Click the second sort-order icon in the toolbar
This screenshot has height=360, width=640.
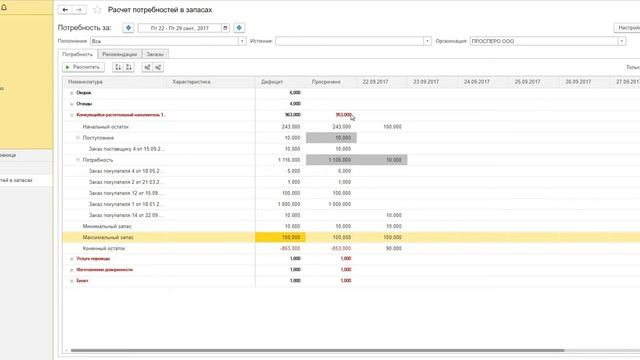click(x=129, y=67)
